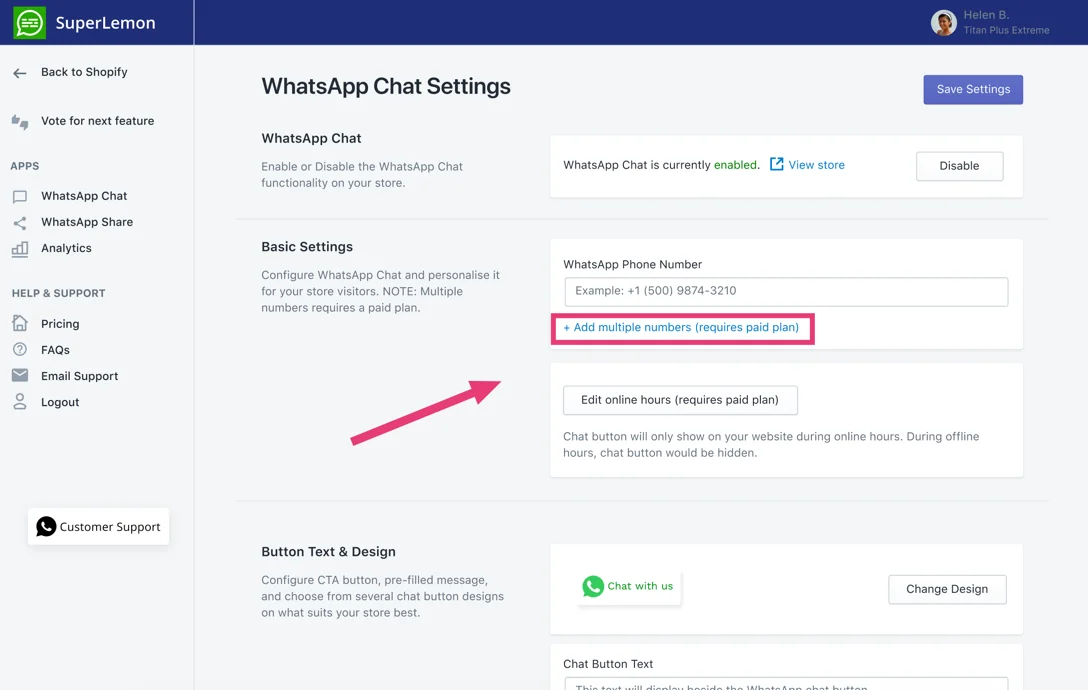Click Add multiple numbers link

click(681, 328)
